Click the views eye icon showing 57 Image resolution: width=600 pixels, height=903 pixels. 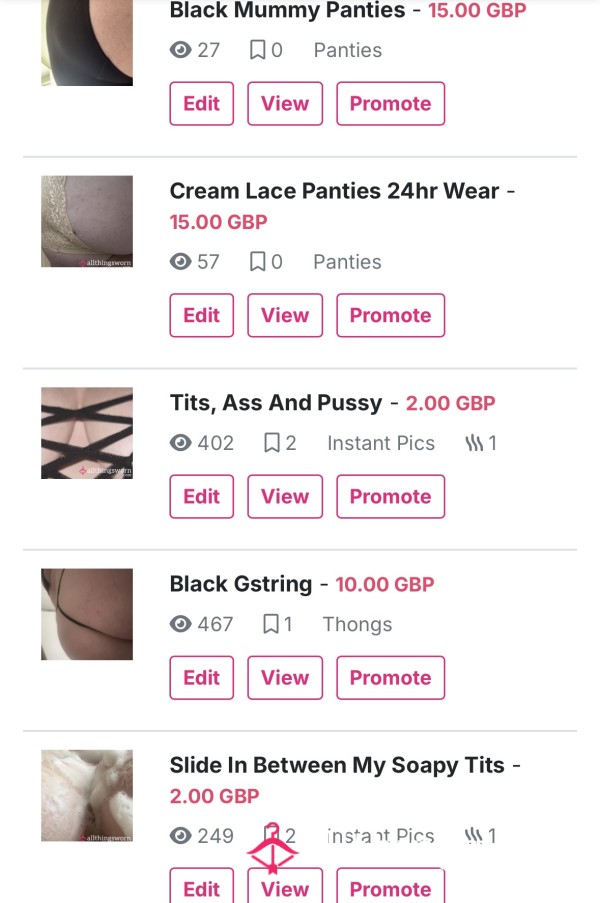180,262
